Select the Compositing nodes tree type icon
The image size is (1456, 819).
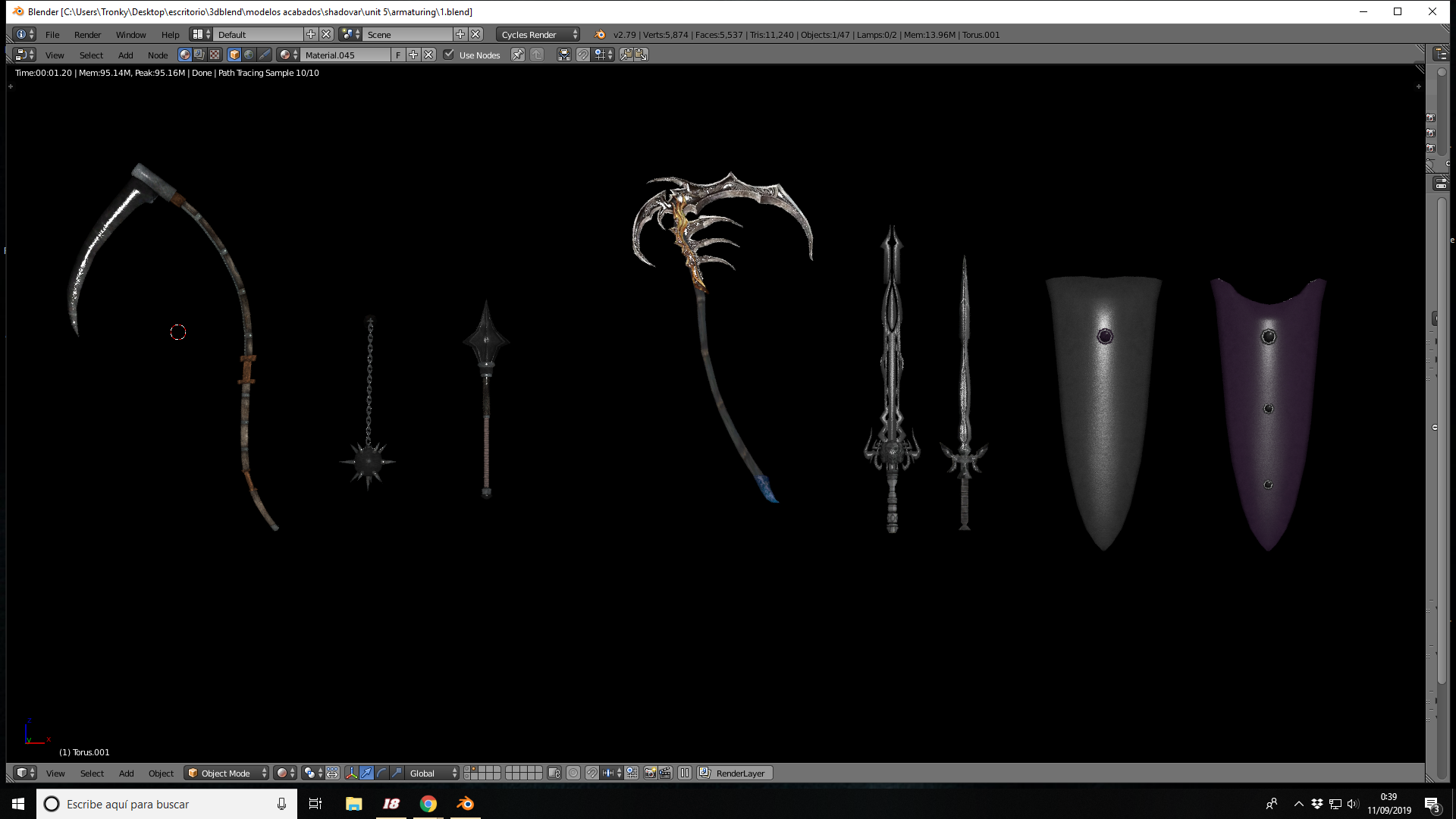click(199, 55)
